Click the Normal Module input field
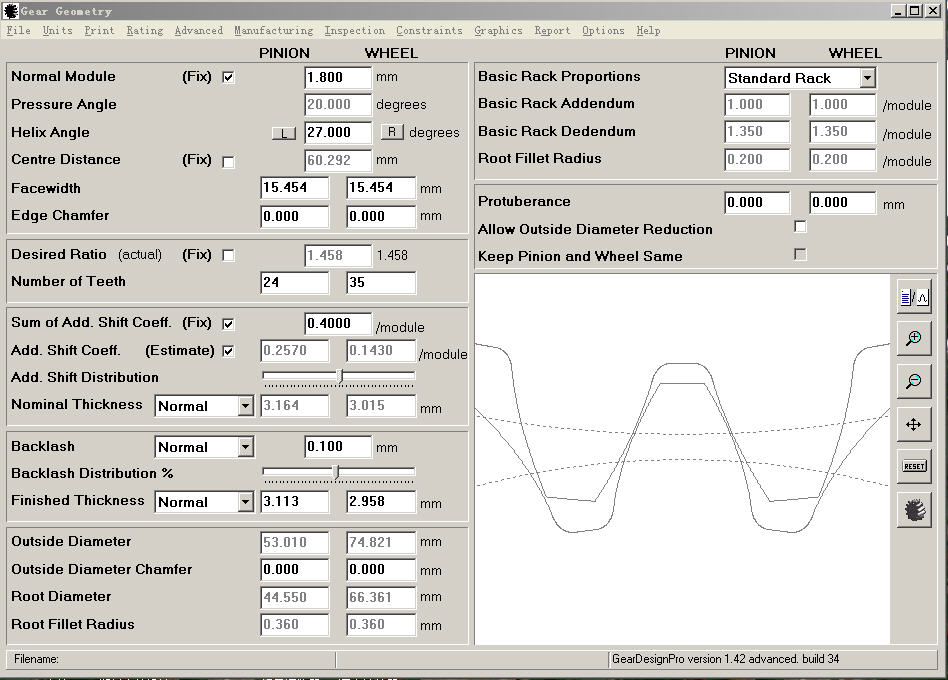This screenshot has width=948, height=680. (x=337, y=77)
